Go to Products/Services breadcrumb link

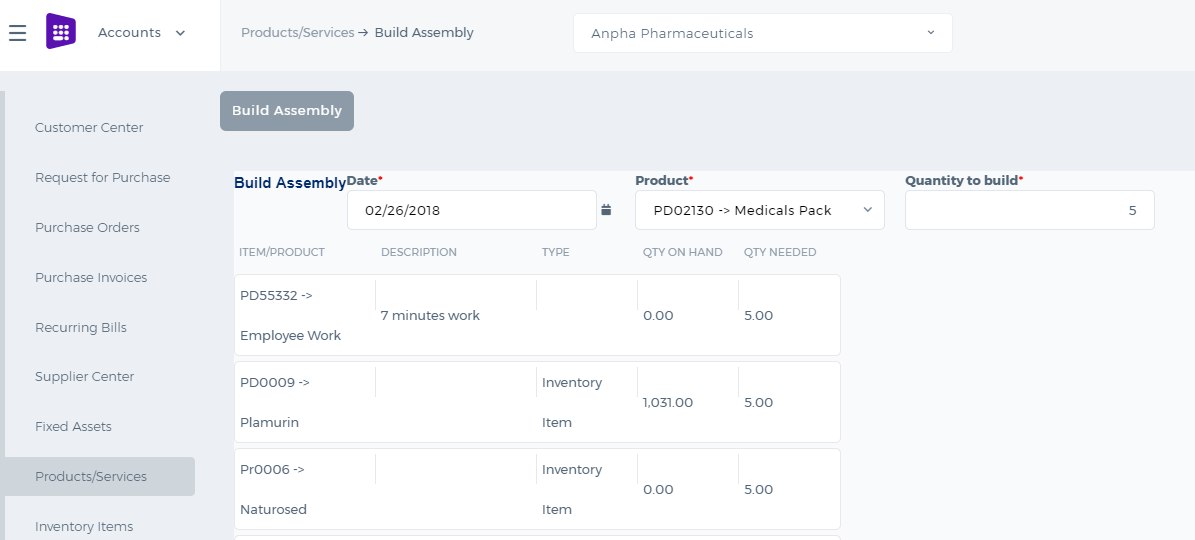coord(297,33)
